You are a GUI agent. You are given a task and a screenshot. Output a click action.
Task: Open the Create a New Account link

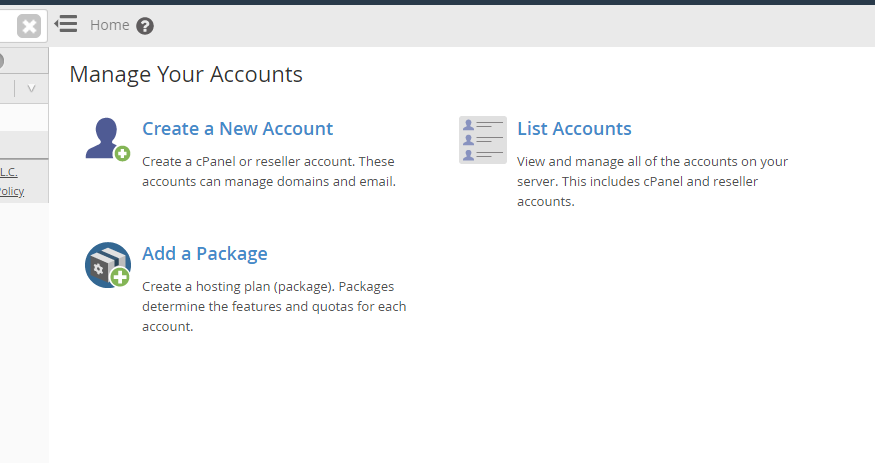click(237, 129)
